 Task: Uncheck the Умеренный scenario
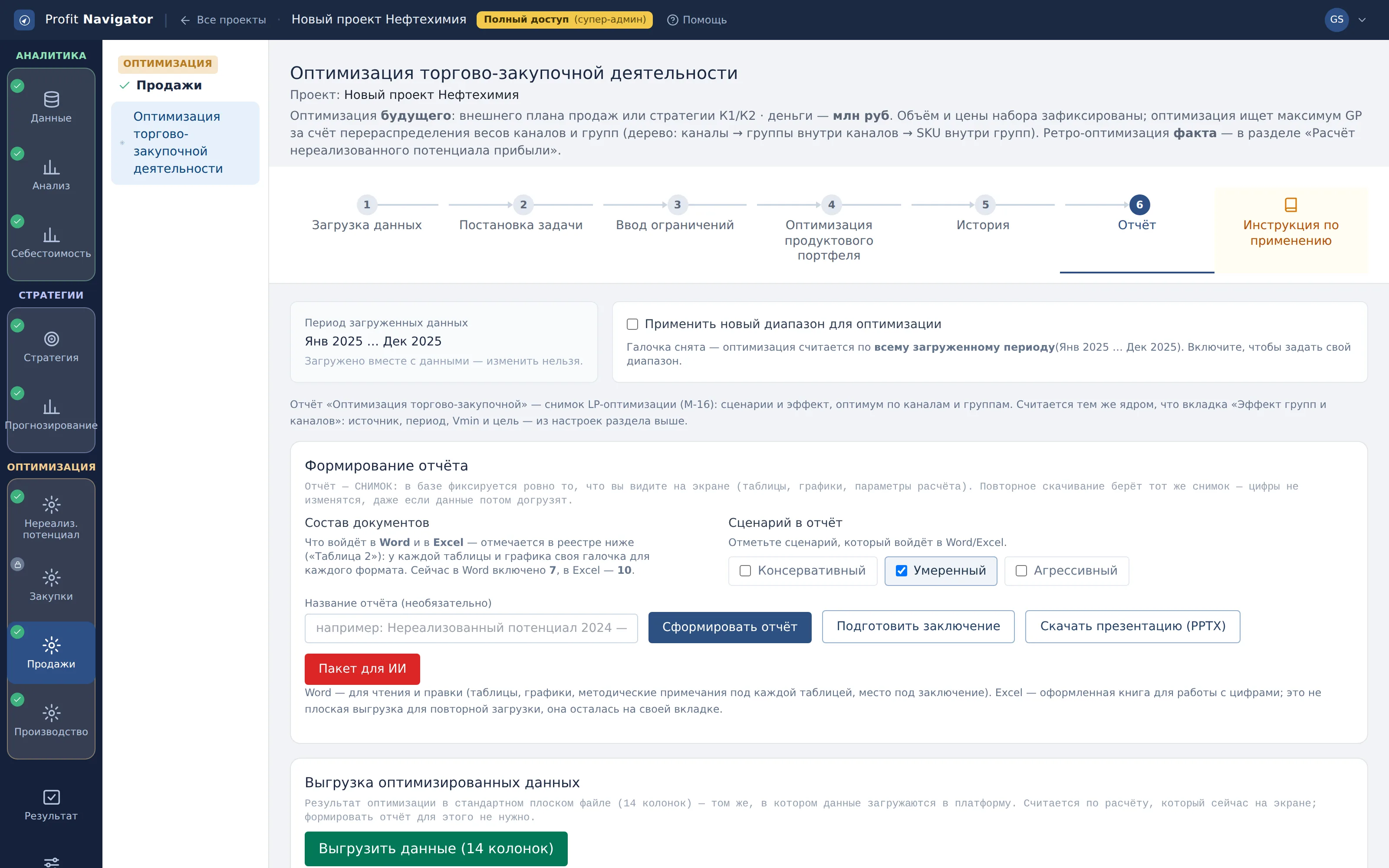[901, 571]
